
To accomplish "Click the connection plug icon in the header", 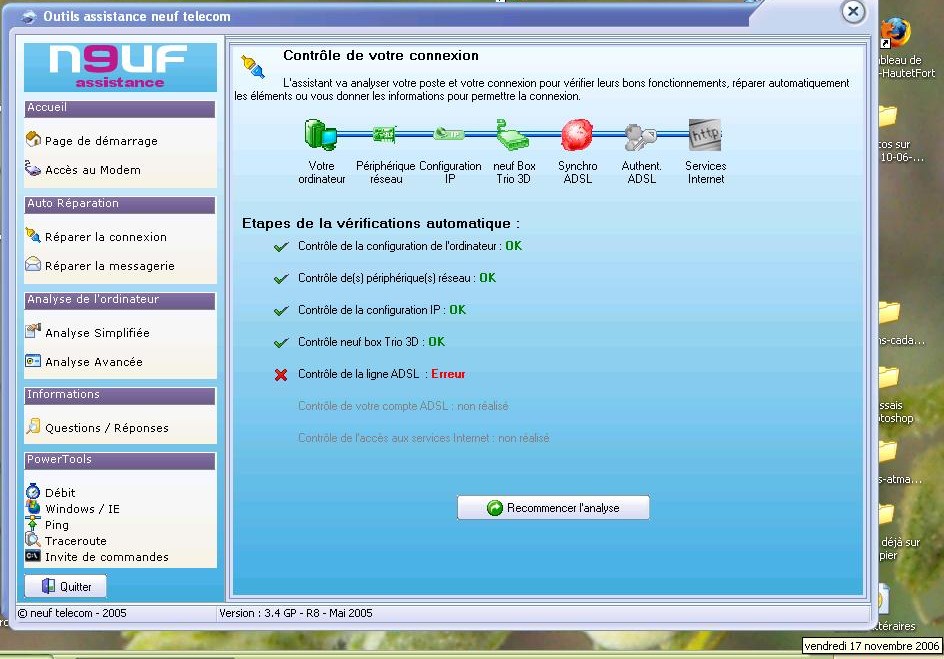I will coord(253,67).
